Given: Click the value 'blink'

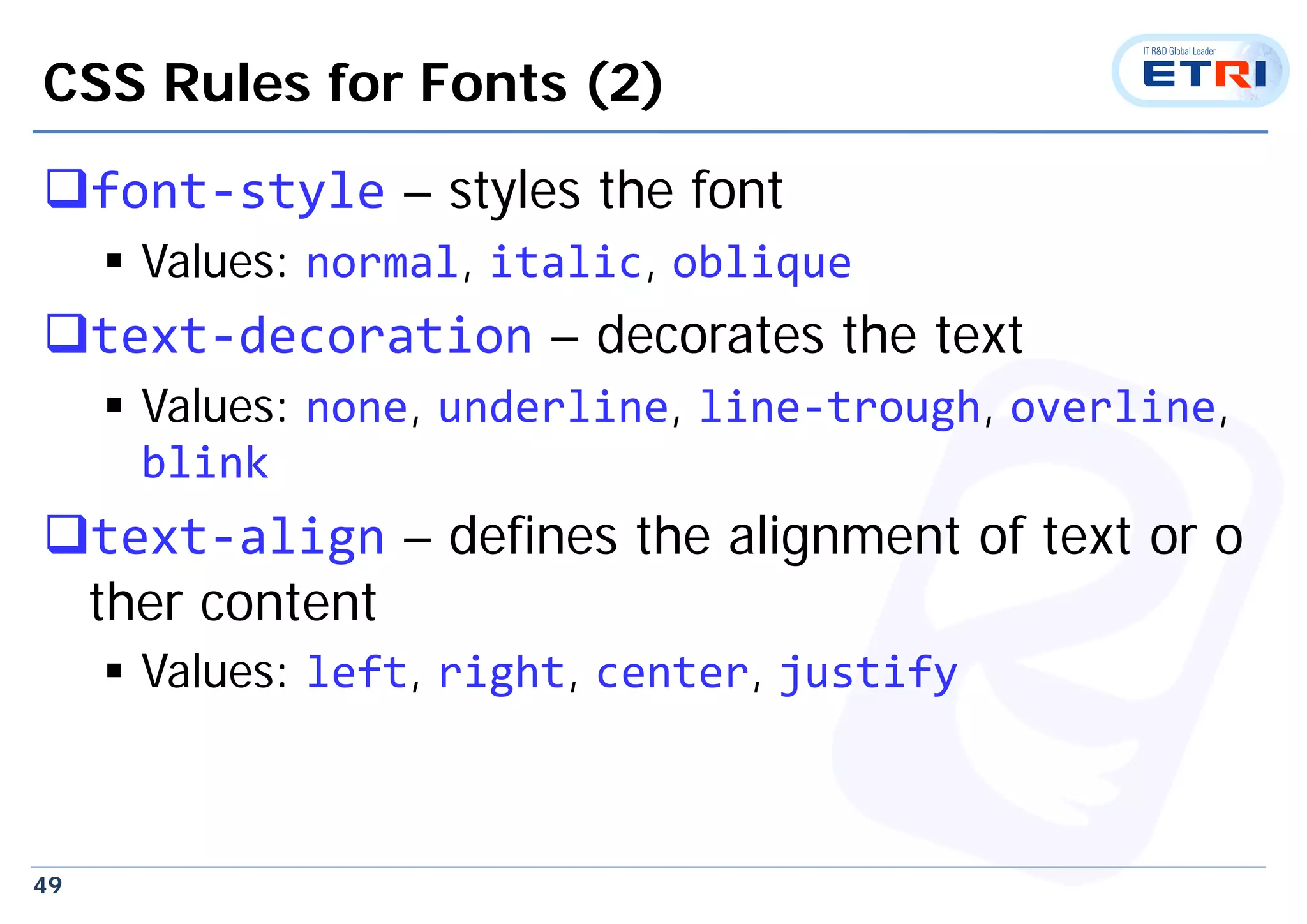Looking at the screenshot, I should (x=205, y=462).
